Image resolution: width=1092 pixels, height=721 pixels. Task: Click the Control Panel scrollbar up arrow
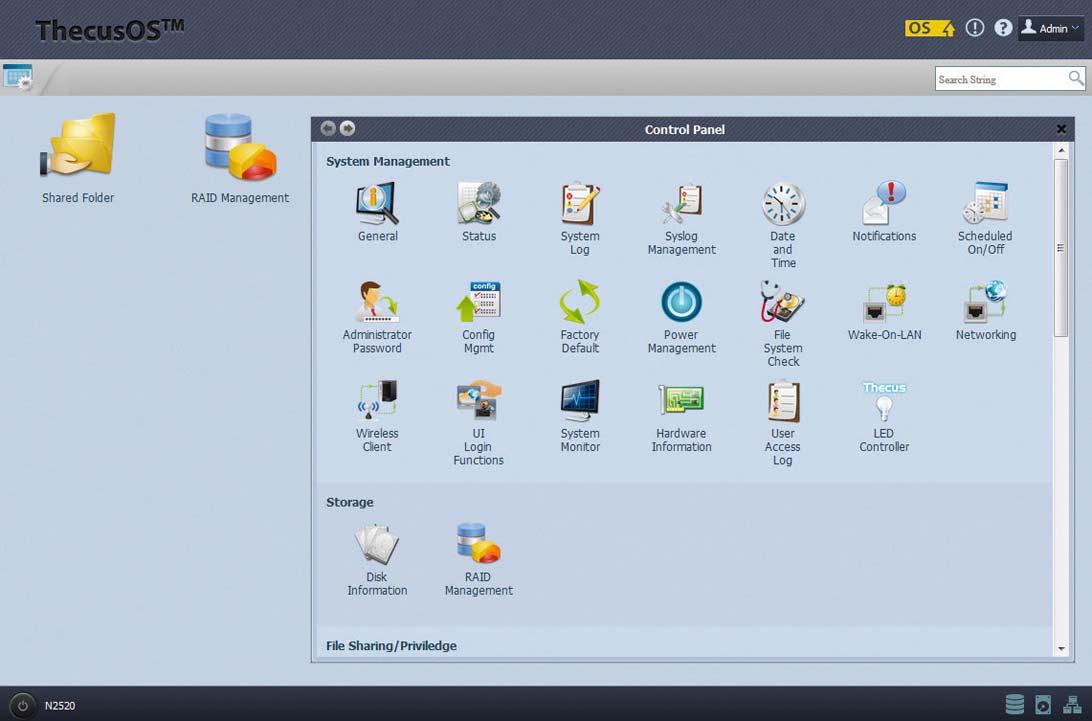(x=1061, y=150)
